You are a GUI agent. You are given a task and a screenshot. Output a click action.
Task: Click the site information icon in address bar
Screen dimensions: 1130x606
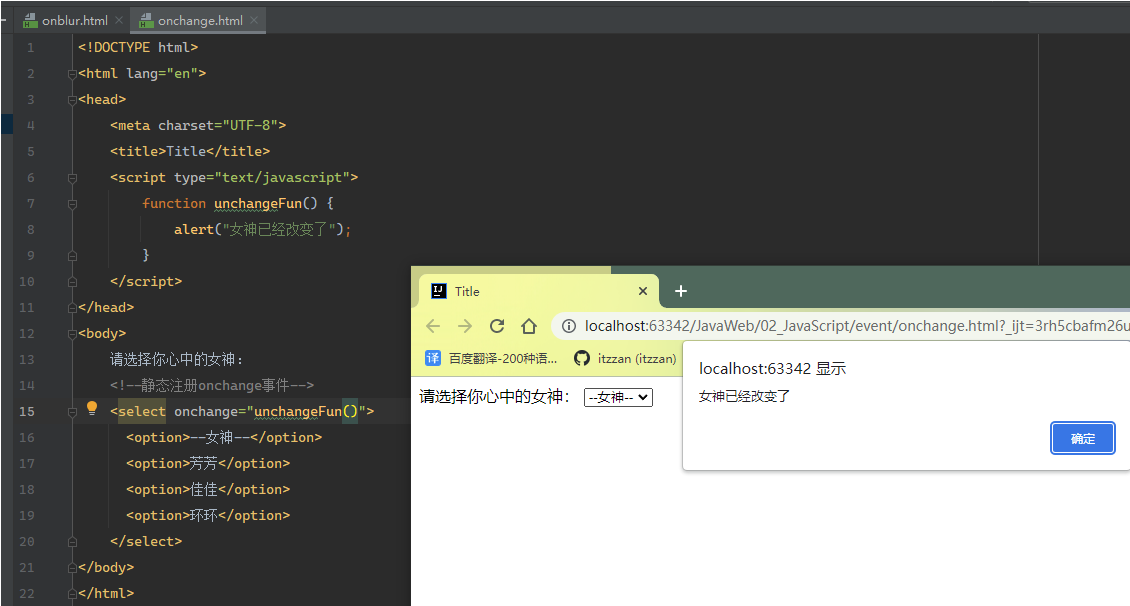click(569, 326)
